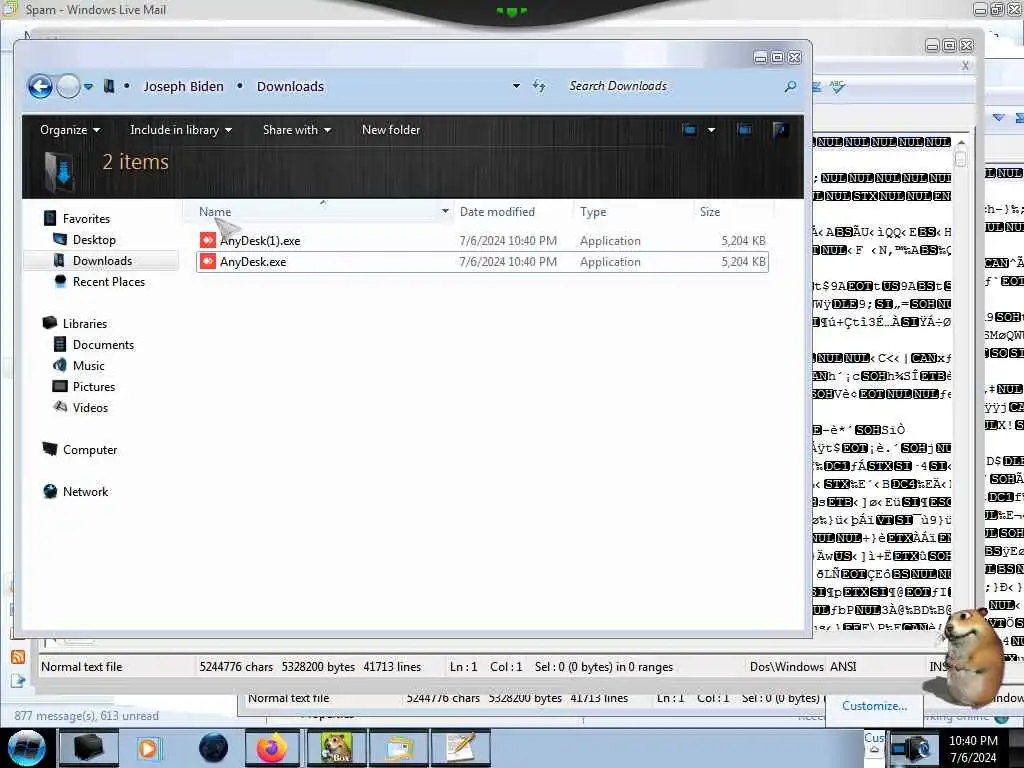Expand the blue triangle dropdown in rear editor
This screenshot has width=1024, height=768.
pyautogui.click(x=999, y=118)
